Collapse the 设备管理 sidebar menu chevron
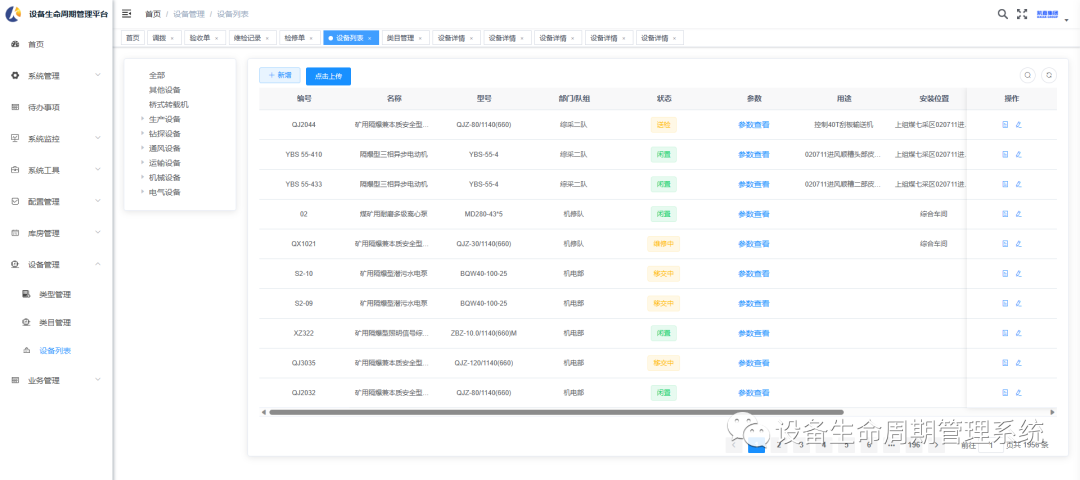This screenshot has height=480, width=1080. coord(98,264)
